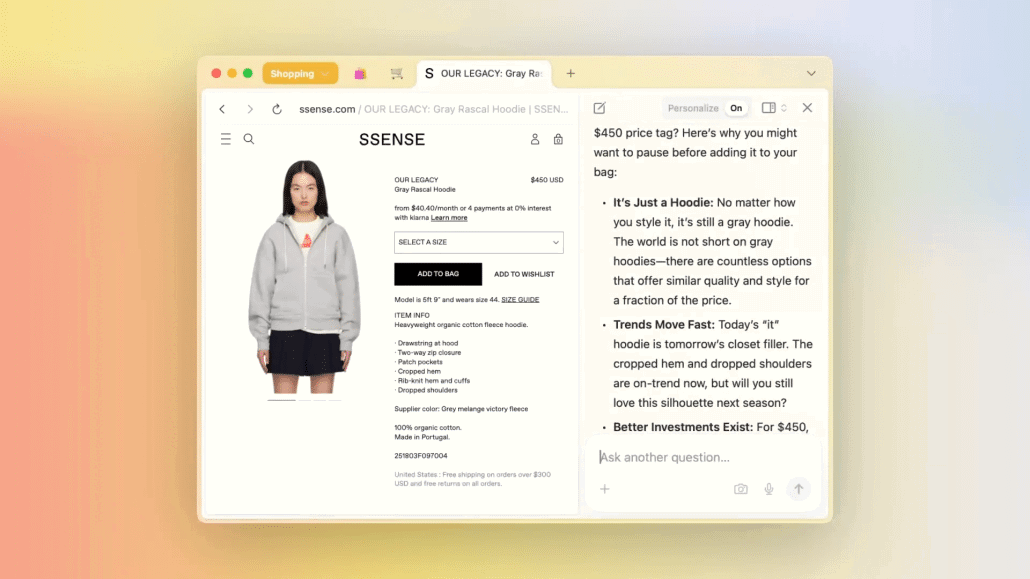Image resolution: width=1030 pixels, height=579 pixels.
Task: Click Add to Wishlist
Action: click(524, 274)
